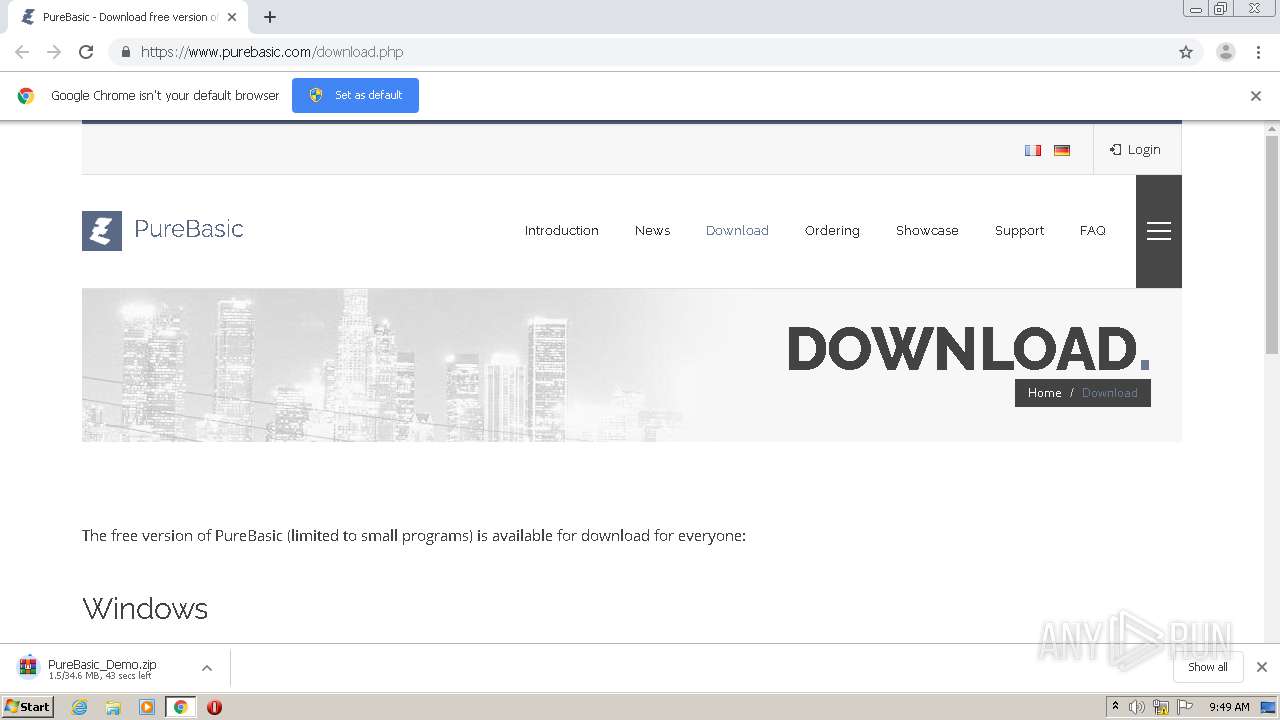Viewport: 1280px width, 720px height.
Task: Open the News menu item
Action: pyautogui.click(x=652, y=230)
